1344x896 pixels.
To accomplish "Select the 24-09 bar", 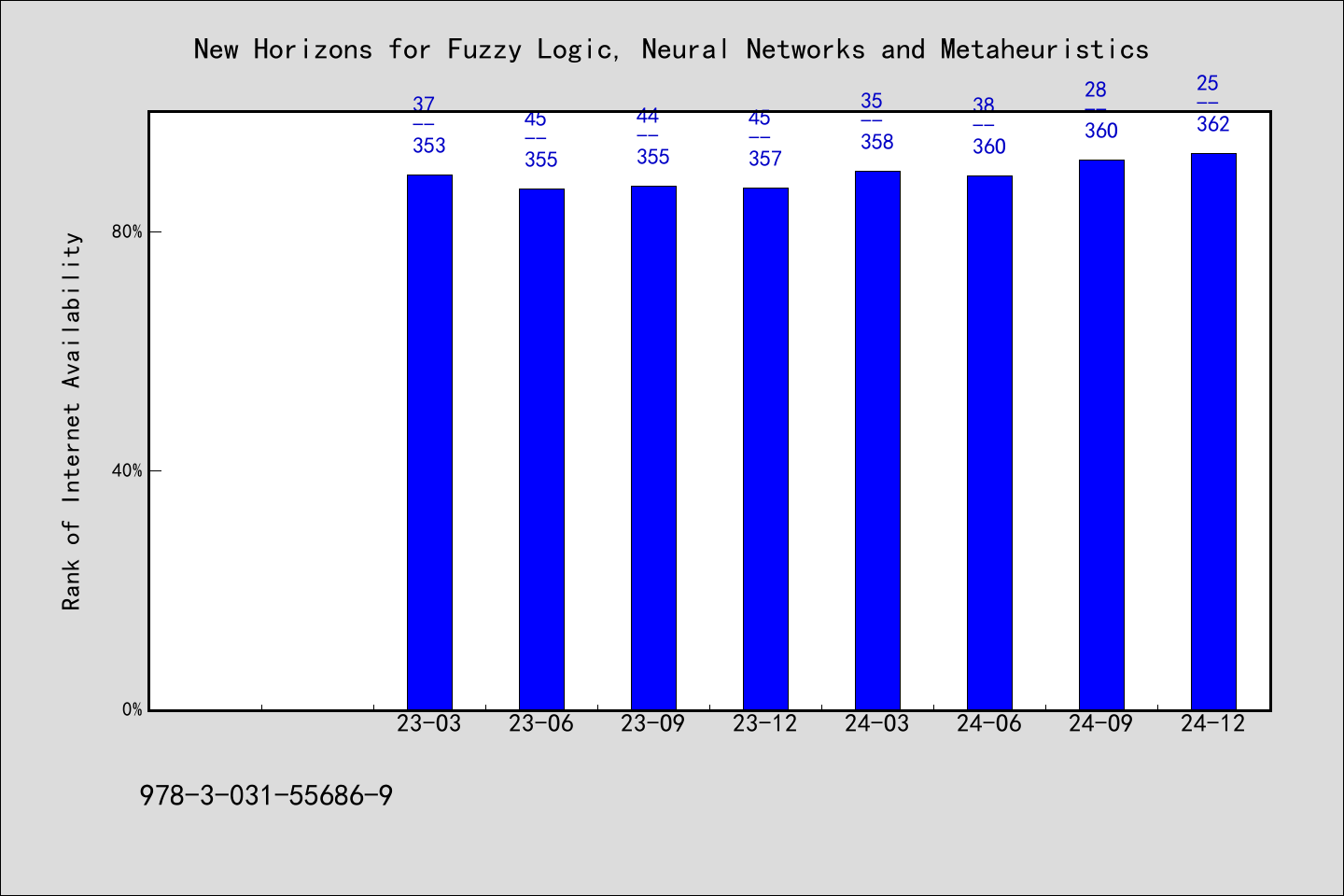I will point(1101,435).
